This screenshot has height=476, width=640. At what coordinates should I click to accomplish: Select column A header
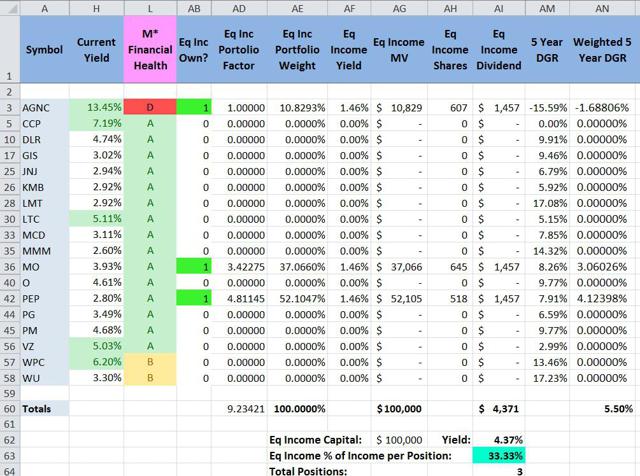pos(44,8)
